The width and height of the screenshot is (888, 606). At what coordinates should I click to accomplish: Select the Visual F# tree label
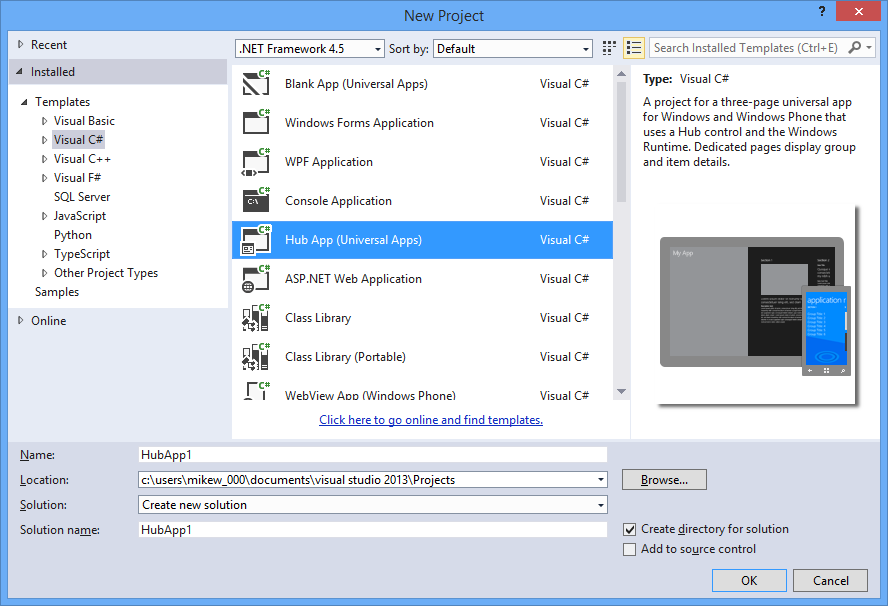77,178
